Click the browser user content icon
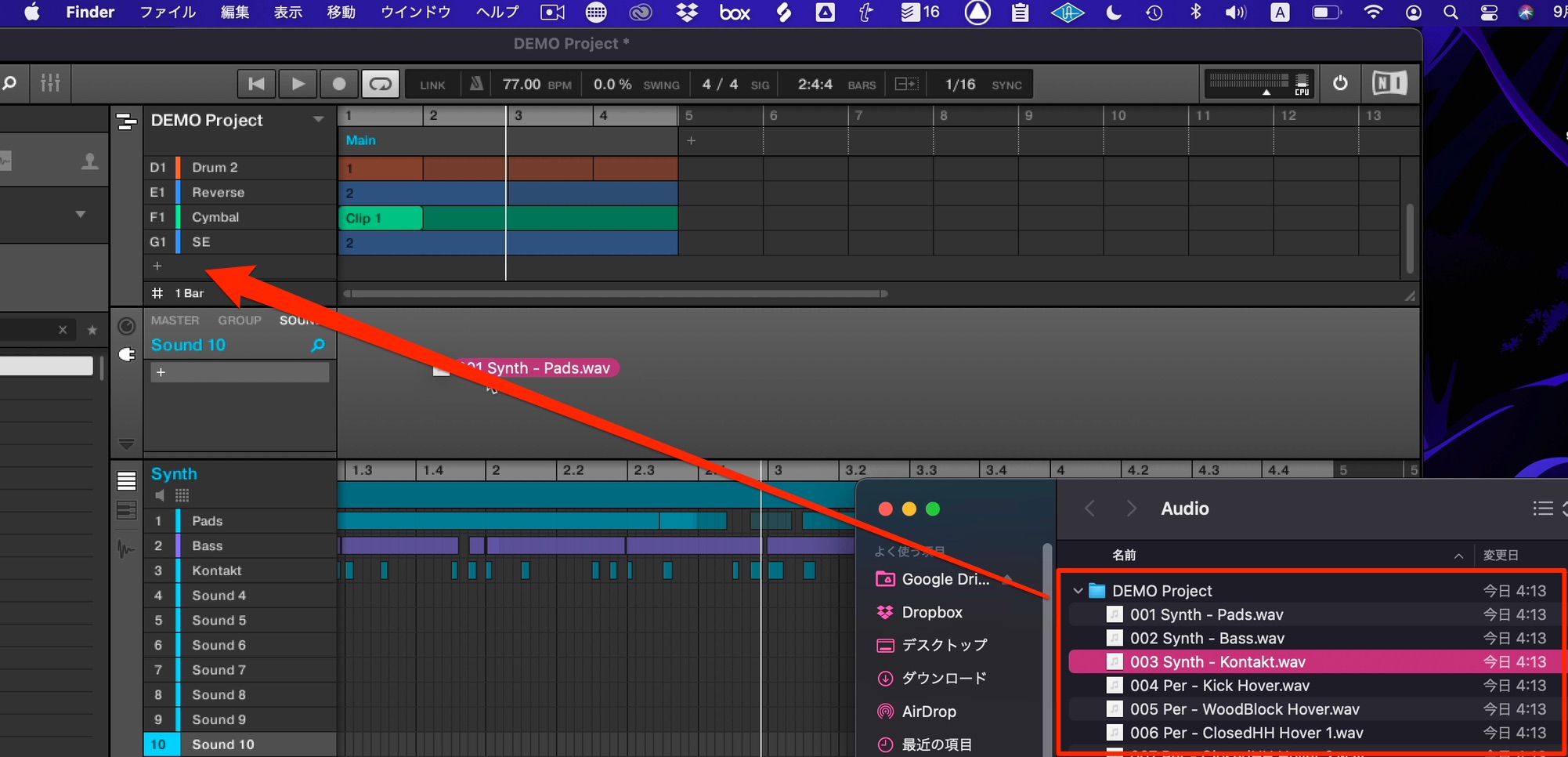 click(90, 161)
